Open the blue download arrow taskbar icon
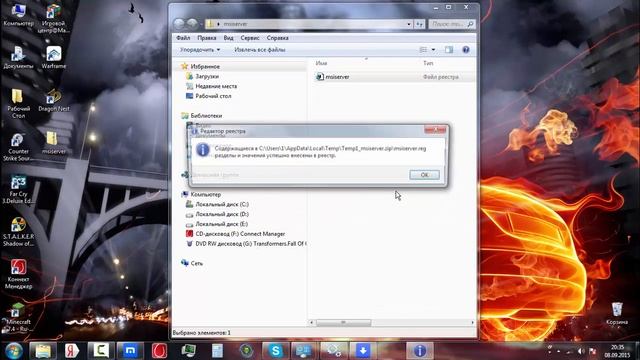 click(x=363, y=351)
